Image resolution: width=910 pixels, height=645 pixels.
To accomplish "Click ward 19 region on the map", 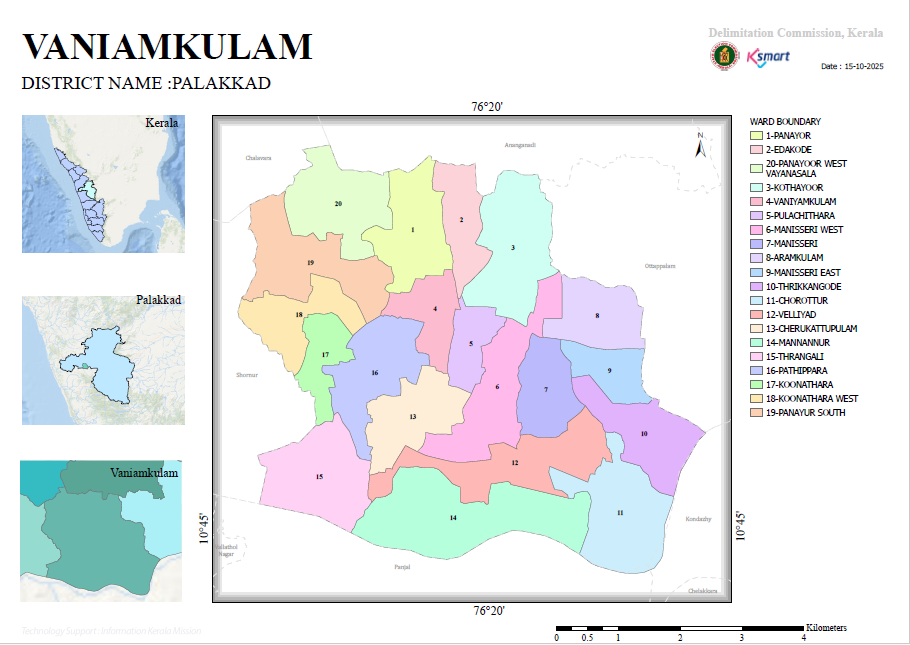I will (310, 263).
